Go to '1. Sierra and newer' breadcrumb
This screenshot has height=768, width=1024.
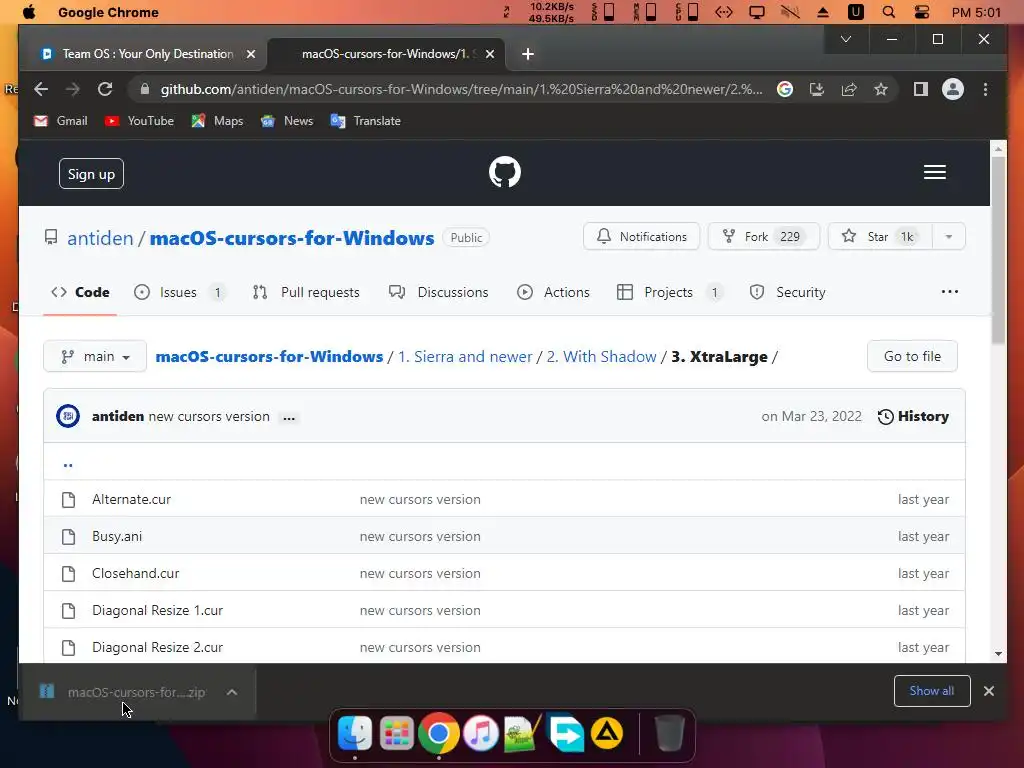[465, 357]
